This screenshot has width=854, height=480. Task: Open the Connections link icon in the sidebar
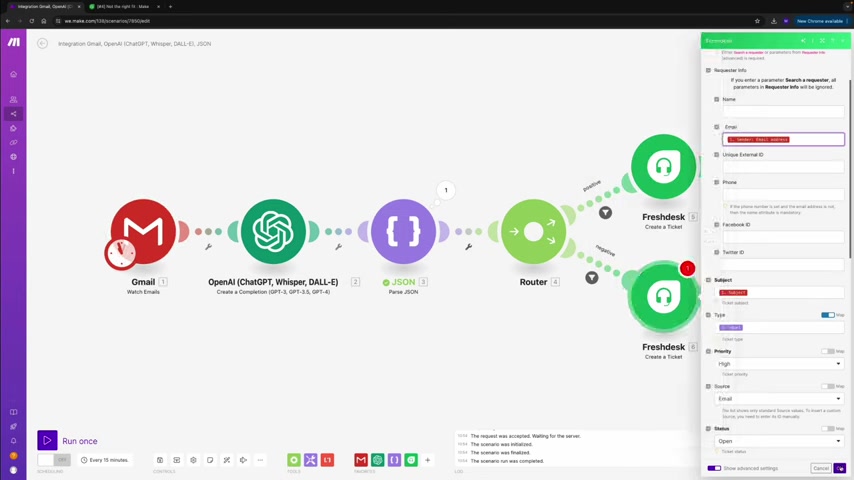14,142
